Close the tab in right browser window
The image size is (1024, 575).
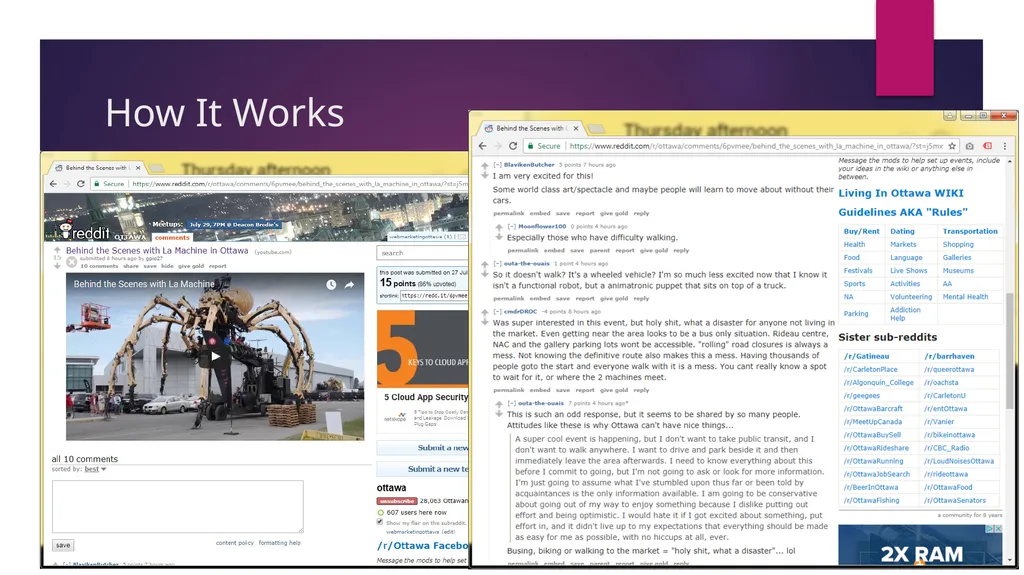click(x=576, y=128)
